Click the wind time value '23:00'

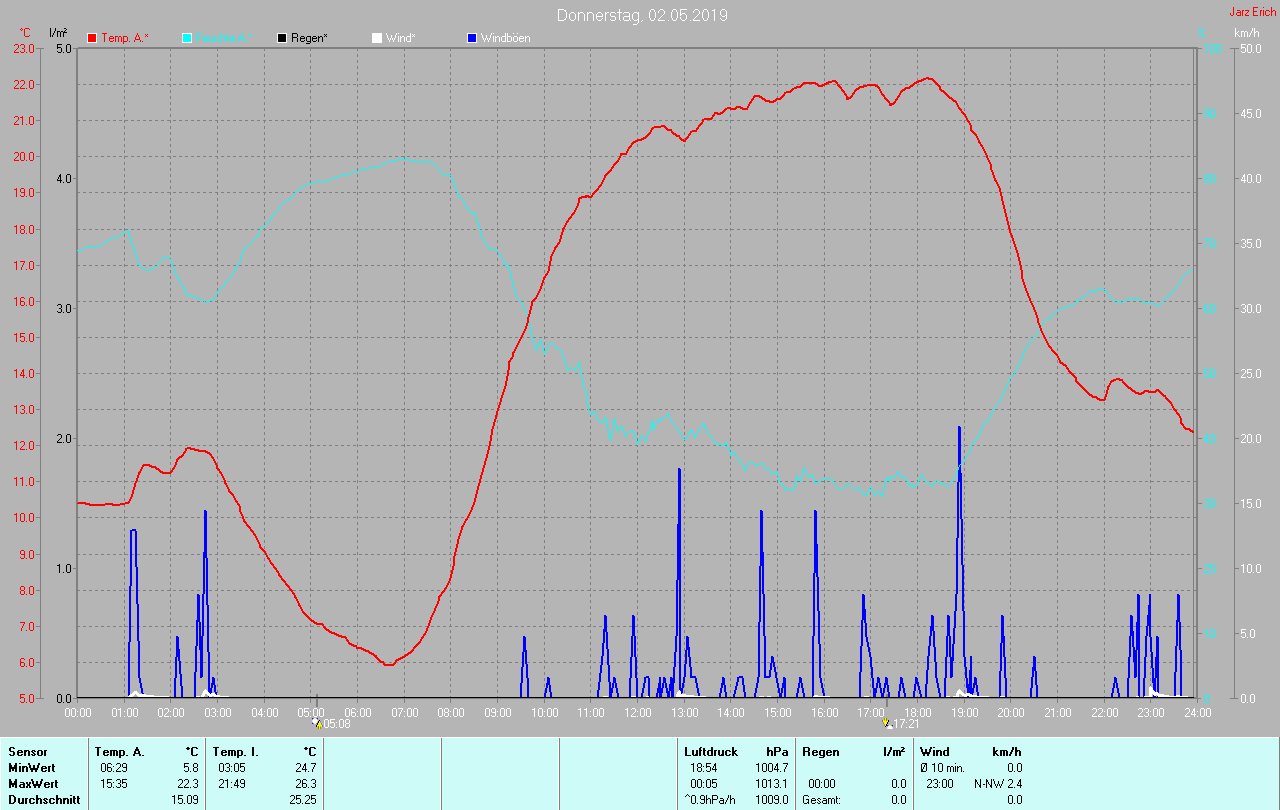[942, 784]
